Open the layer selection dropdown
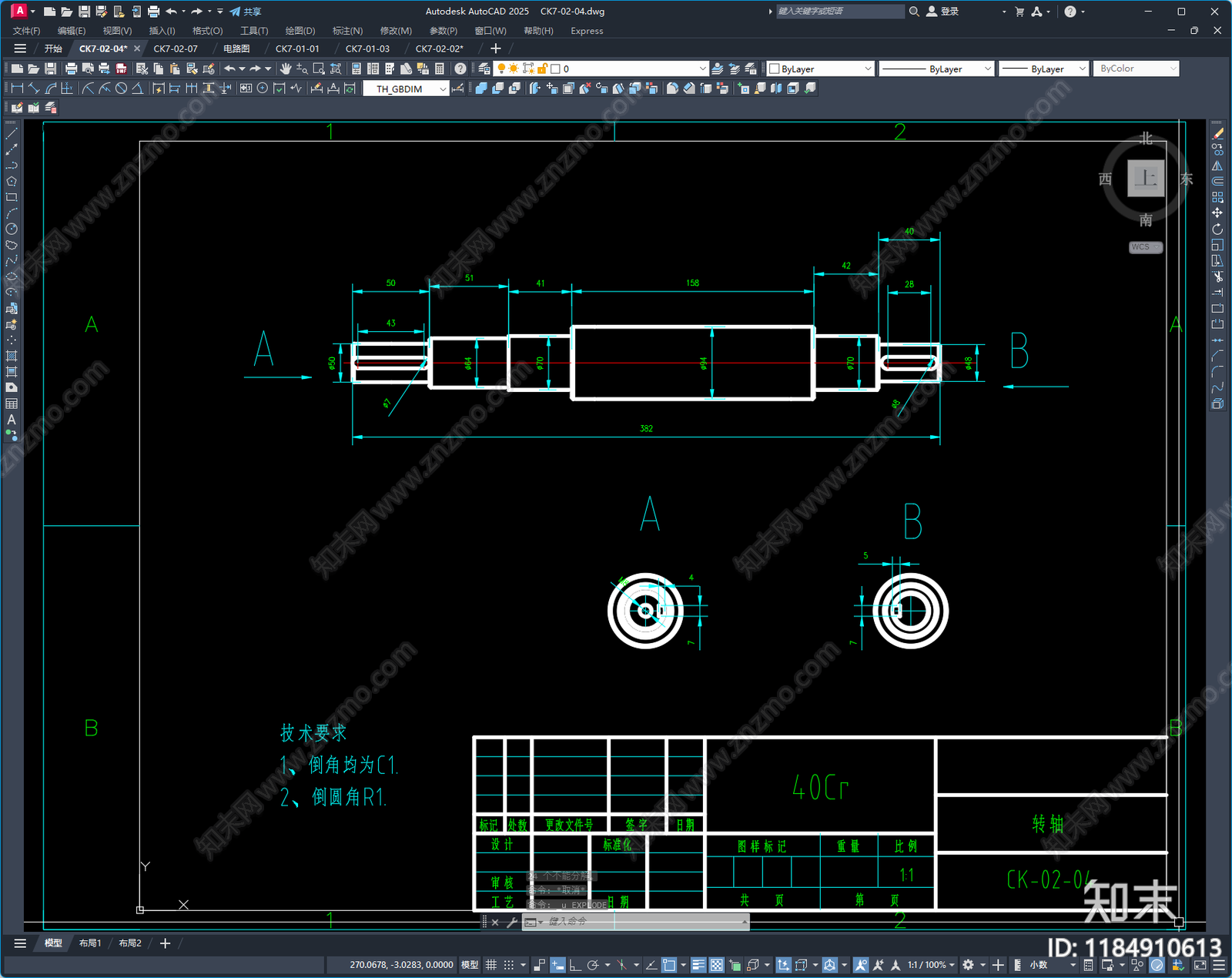 [601, 69]
